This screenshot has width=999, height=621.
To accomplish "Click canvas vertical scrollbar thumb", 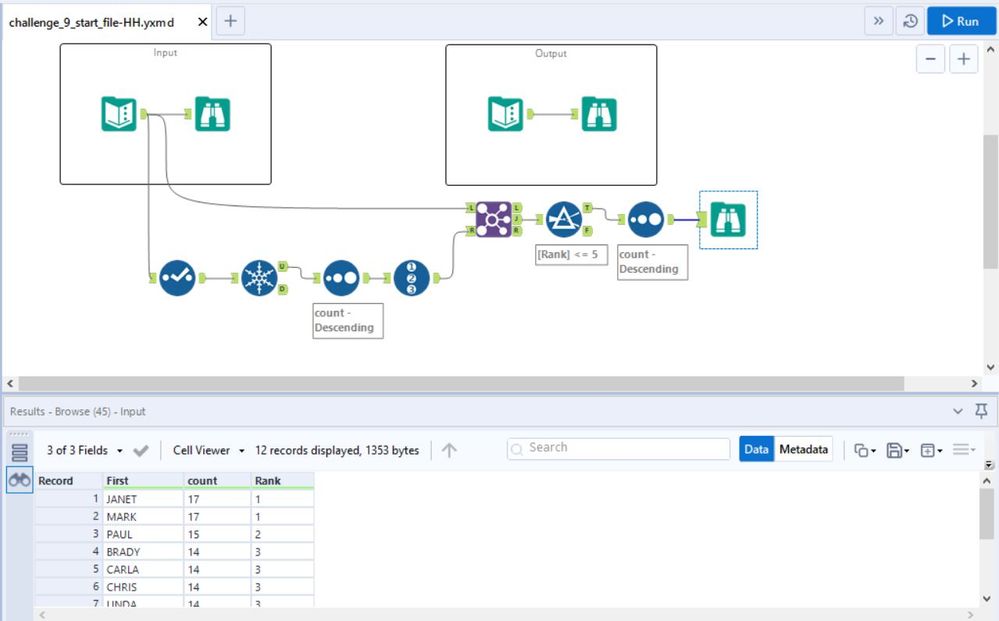I will tap(991, 201).
